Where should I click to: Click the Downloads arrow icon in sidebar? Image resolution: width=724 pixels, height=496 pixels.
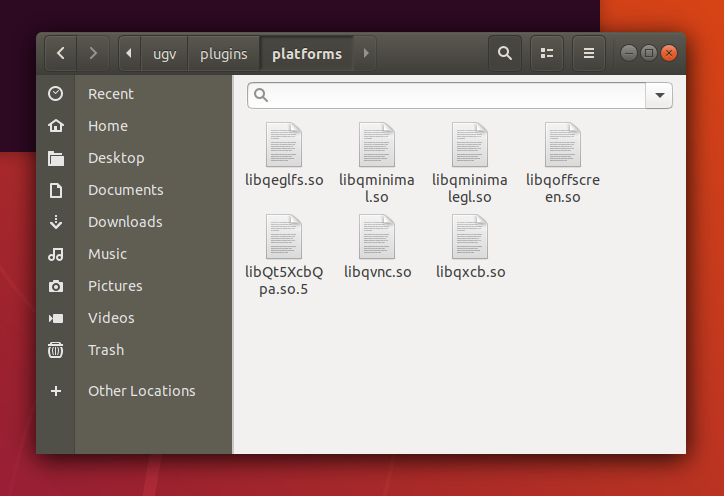[x=55, y=222]
